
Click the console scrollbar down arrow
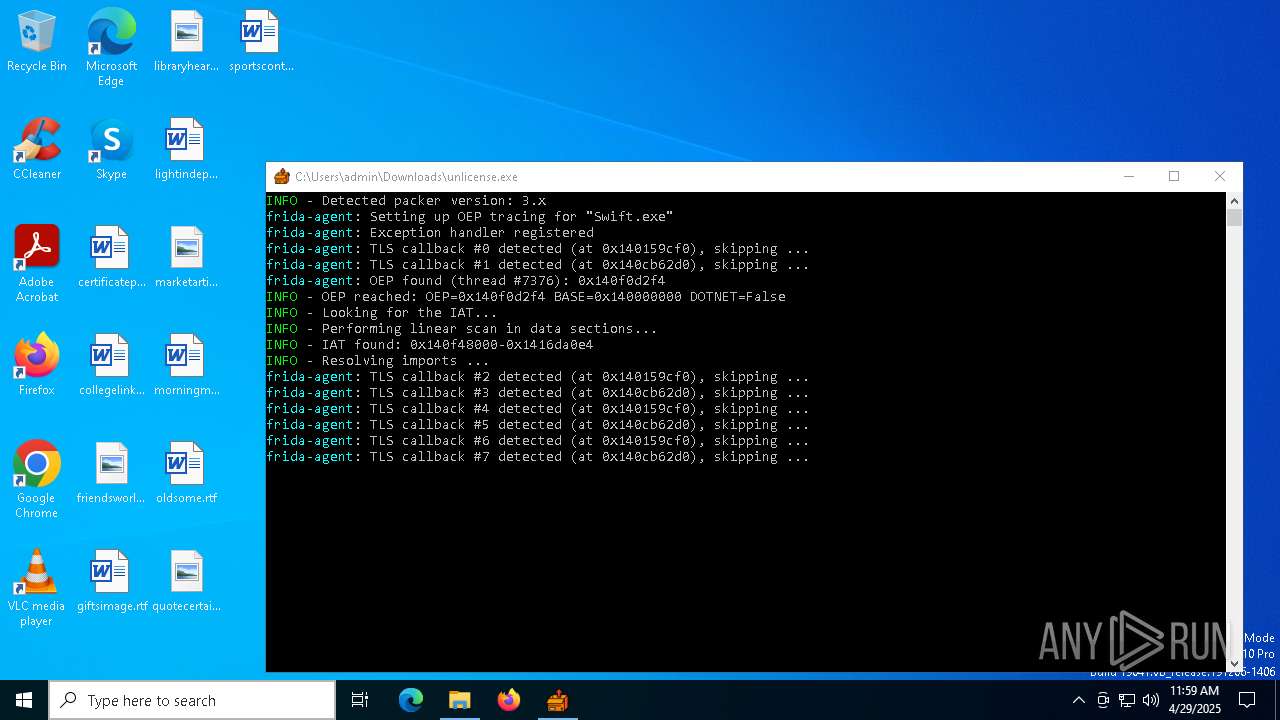coord(1234,663)
